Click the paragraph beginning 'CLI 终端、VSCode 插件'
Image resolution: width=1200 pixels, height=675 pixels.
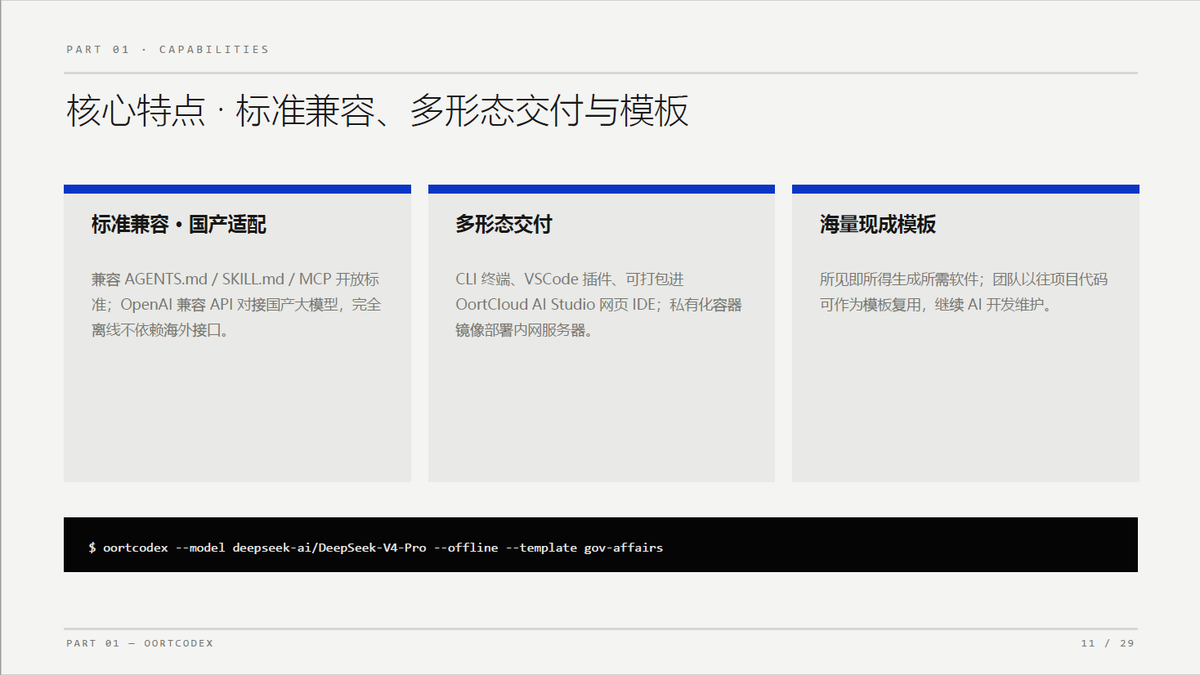click(599, 304)
